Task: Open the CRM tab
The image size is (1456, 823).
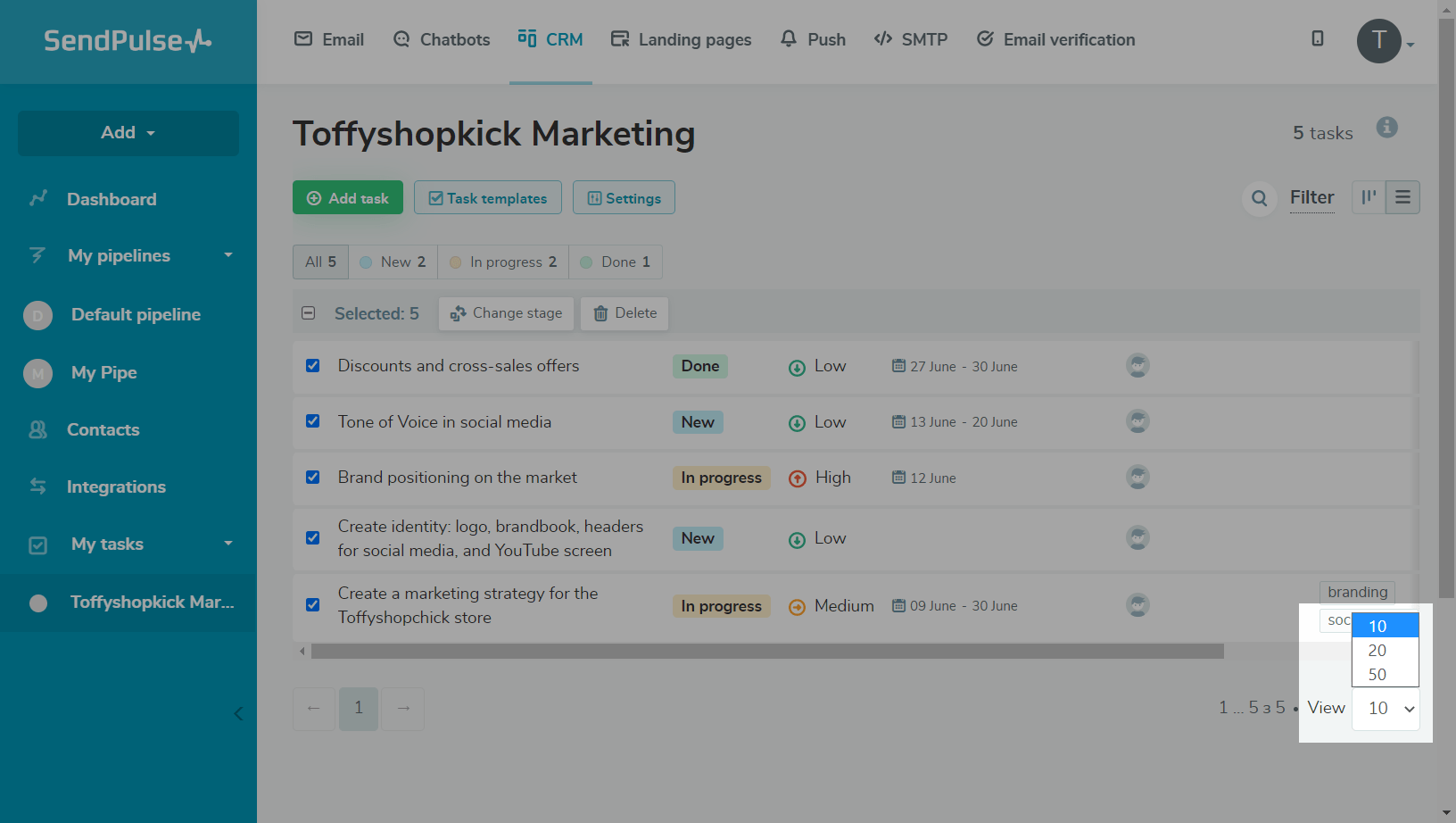Action: [x=550, y=39]
